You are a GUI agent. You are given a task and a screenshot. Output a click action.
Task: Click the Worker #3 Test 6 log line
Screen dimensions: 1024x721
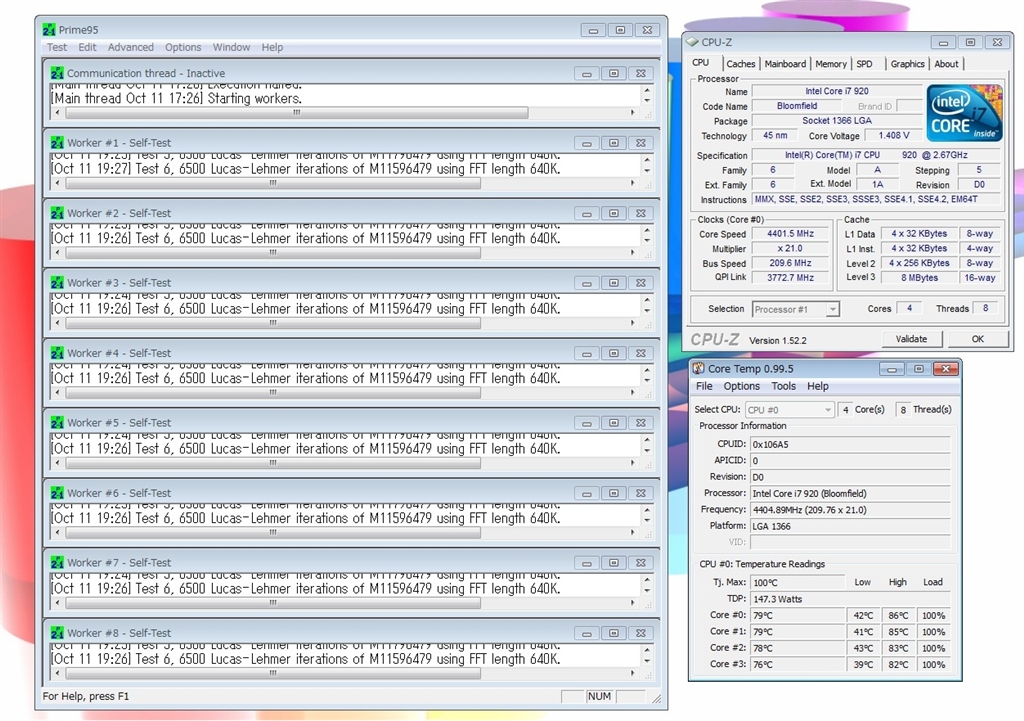coord(306,309)
